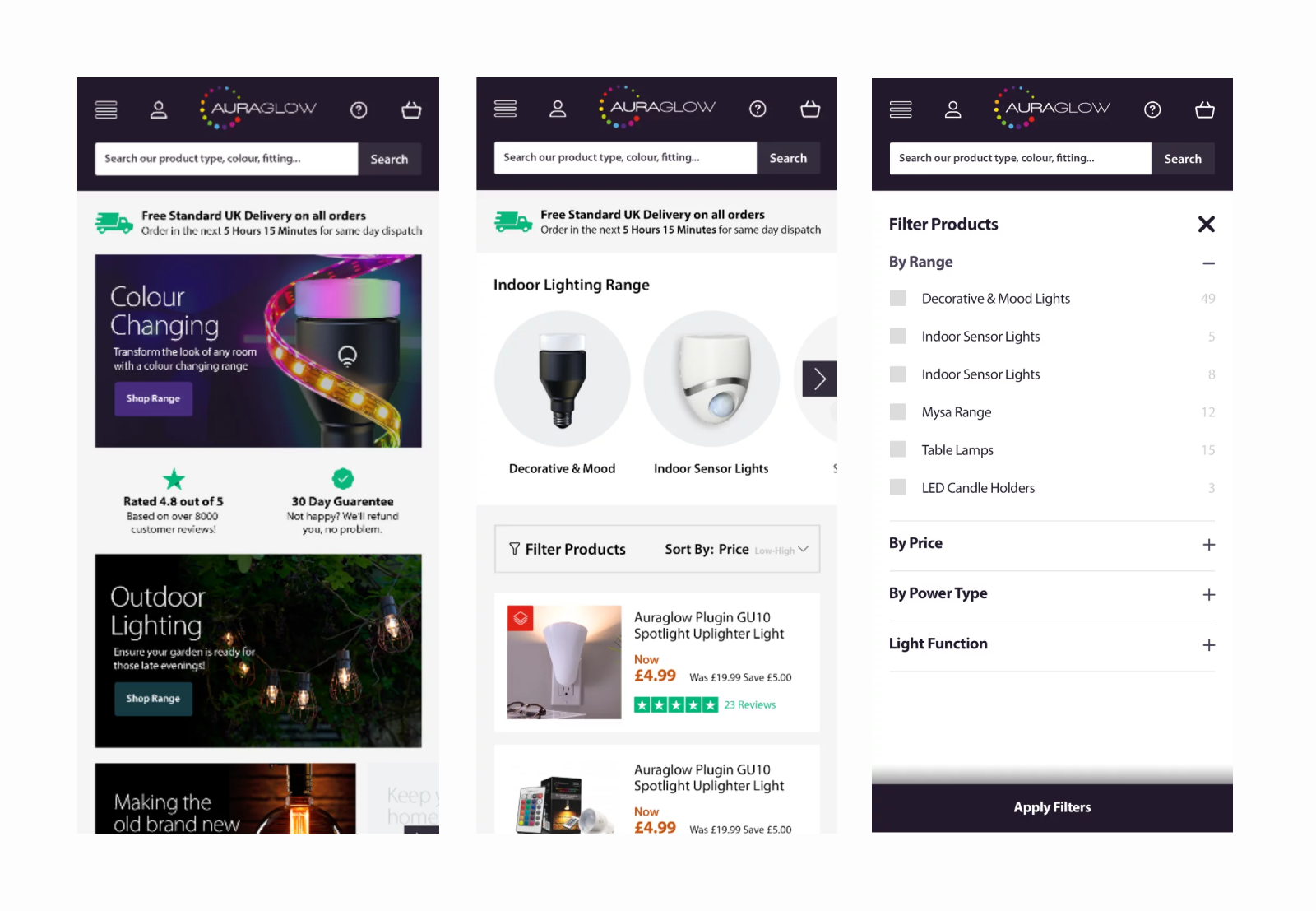Open hamburger menu in filter screen

tap(901, 109)
